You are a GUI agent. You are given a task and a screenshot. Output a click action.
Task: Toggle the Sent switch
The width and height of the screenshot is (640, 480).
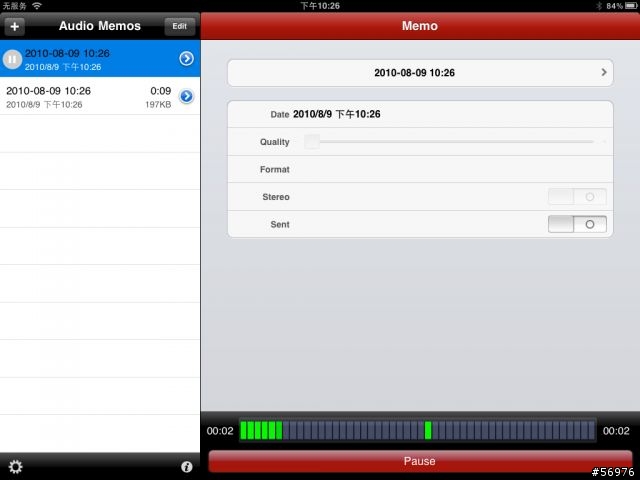pos(577,224)
